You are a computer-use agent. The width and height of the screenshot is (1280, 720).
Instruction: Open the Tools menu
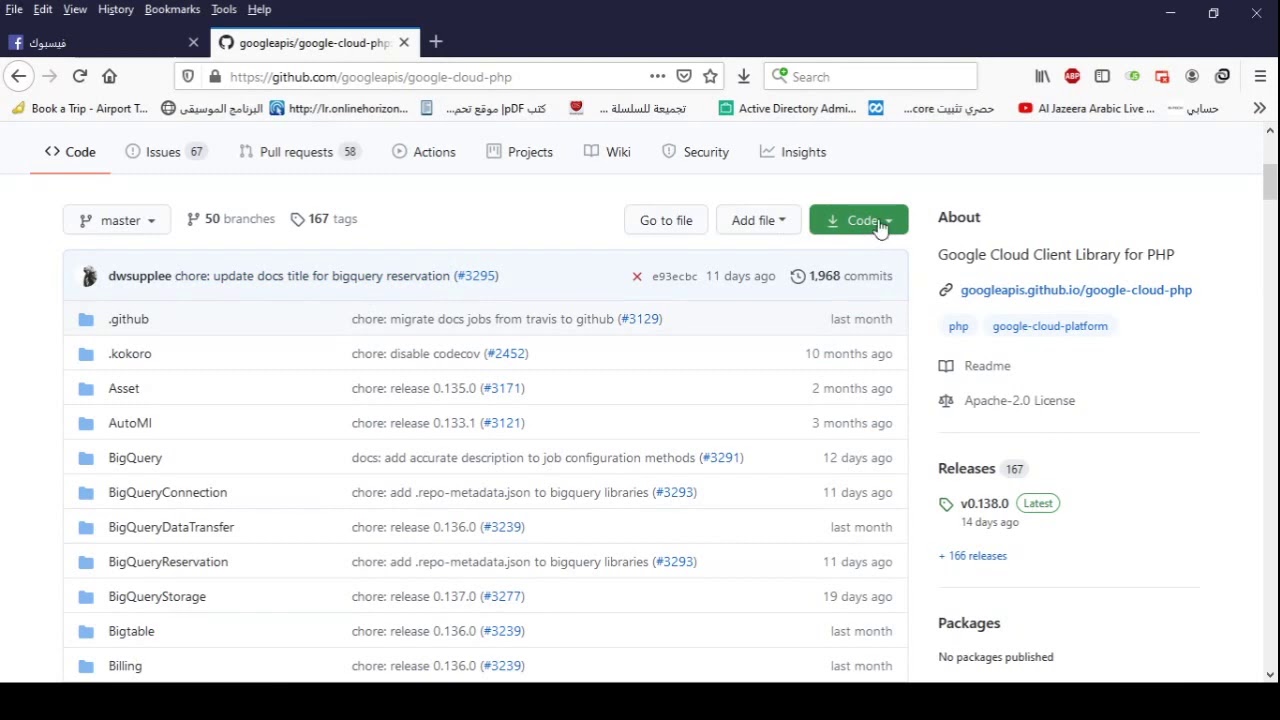224,9
